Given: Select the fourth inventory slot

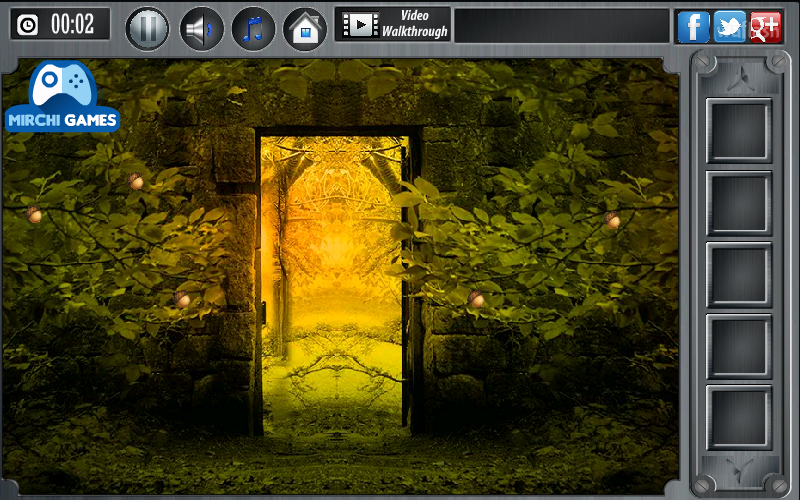Looking at the screenshot, I should coord(739,346).
